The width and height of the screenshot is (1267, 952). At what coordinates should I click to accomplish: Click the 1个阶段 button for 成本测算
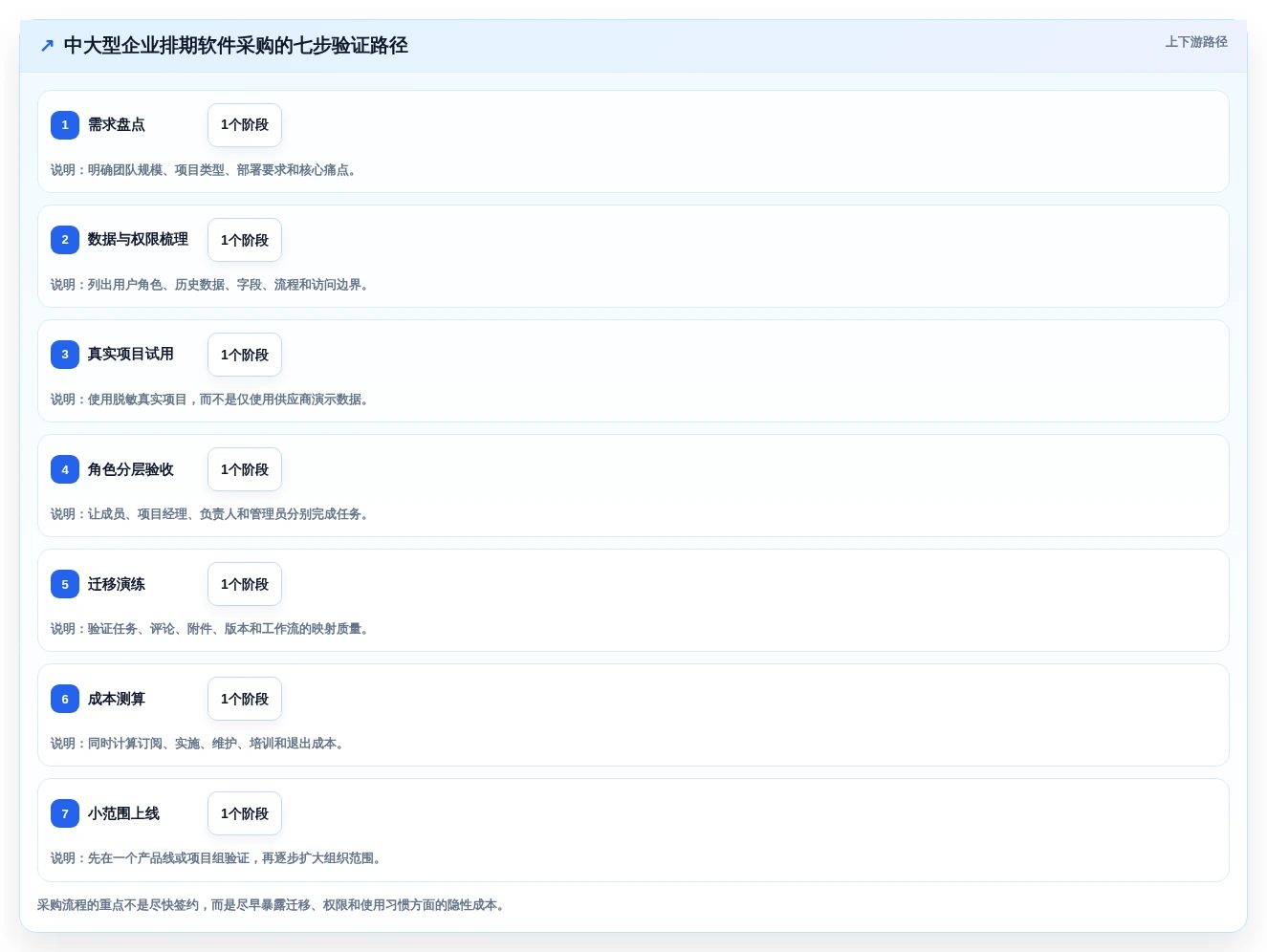tap(245, 699)
